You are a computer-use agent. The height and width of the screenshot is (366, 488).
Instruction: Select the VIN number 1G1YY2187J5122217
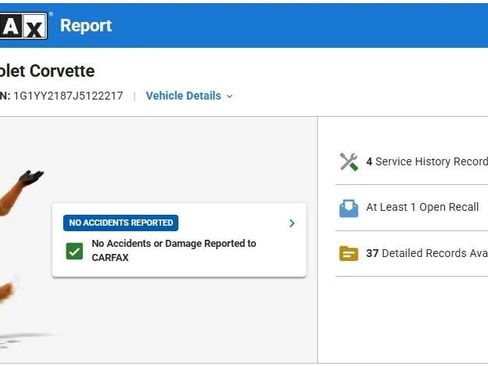pyautogui.click(x=68, y=96)
